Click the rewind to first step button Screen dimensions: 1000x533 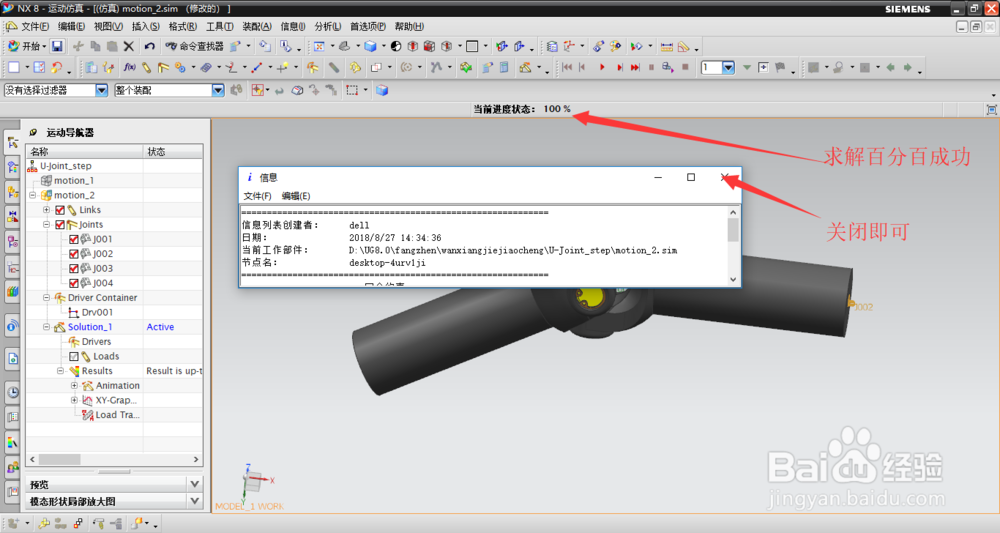(567, 68)
